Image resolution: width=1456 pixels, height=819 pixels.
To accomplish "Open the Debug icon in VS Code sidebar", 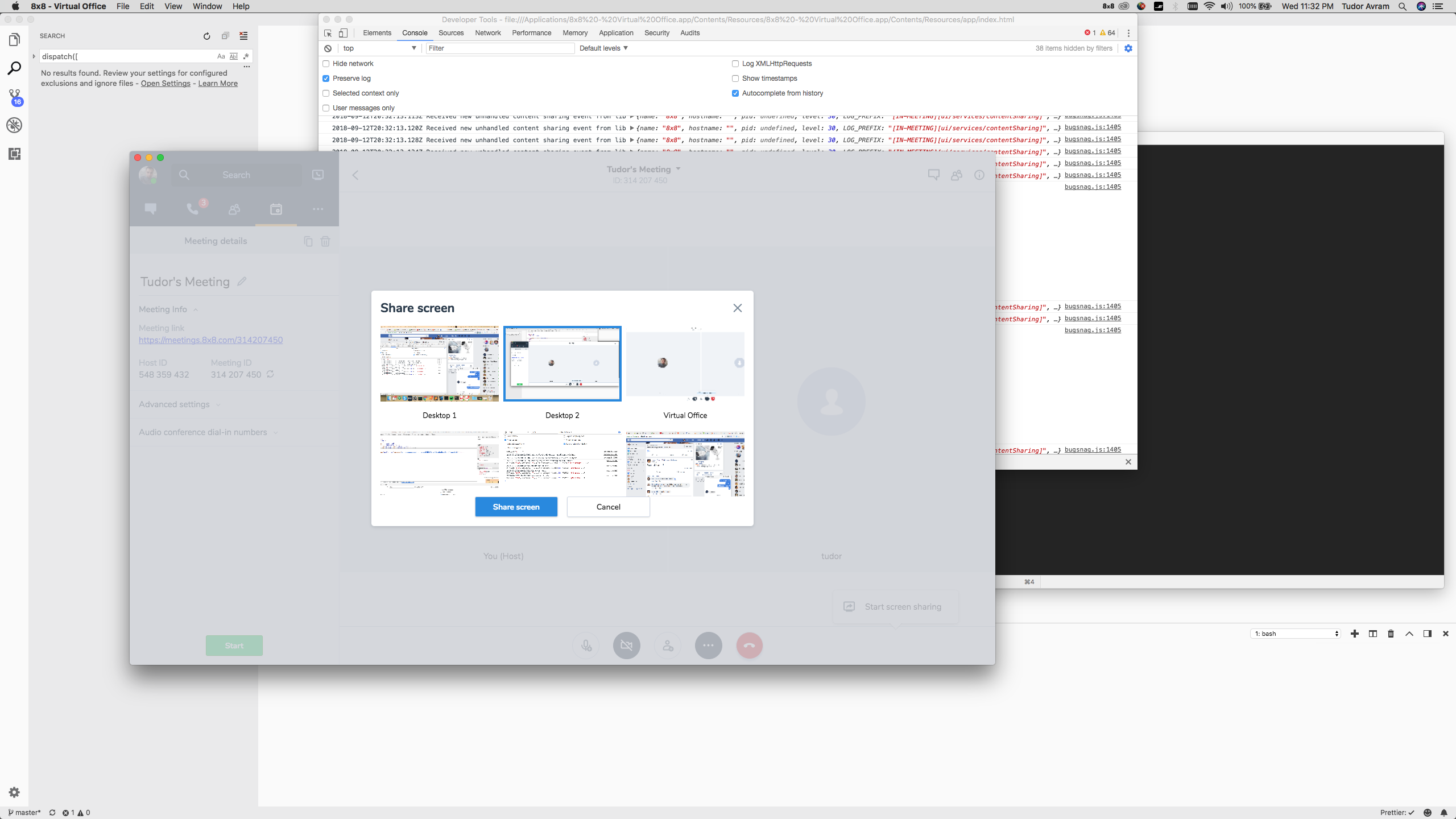I will click(x=14, y=125).
